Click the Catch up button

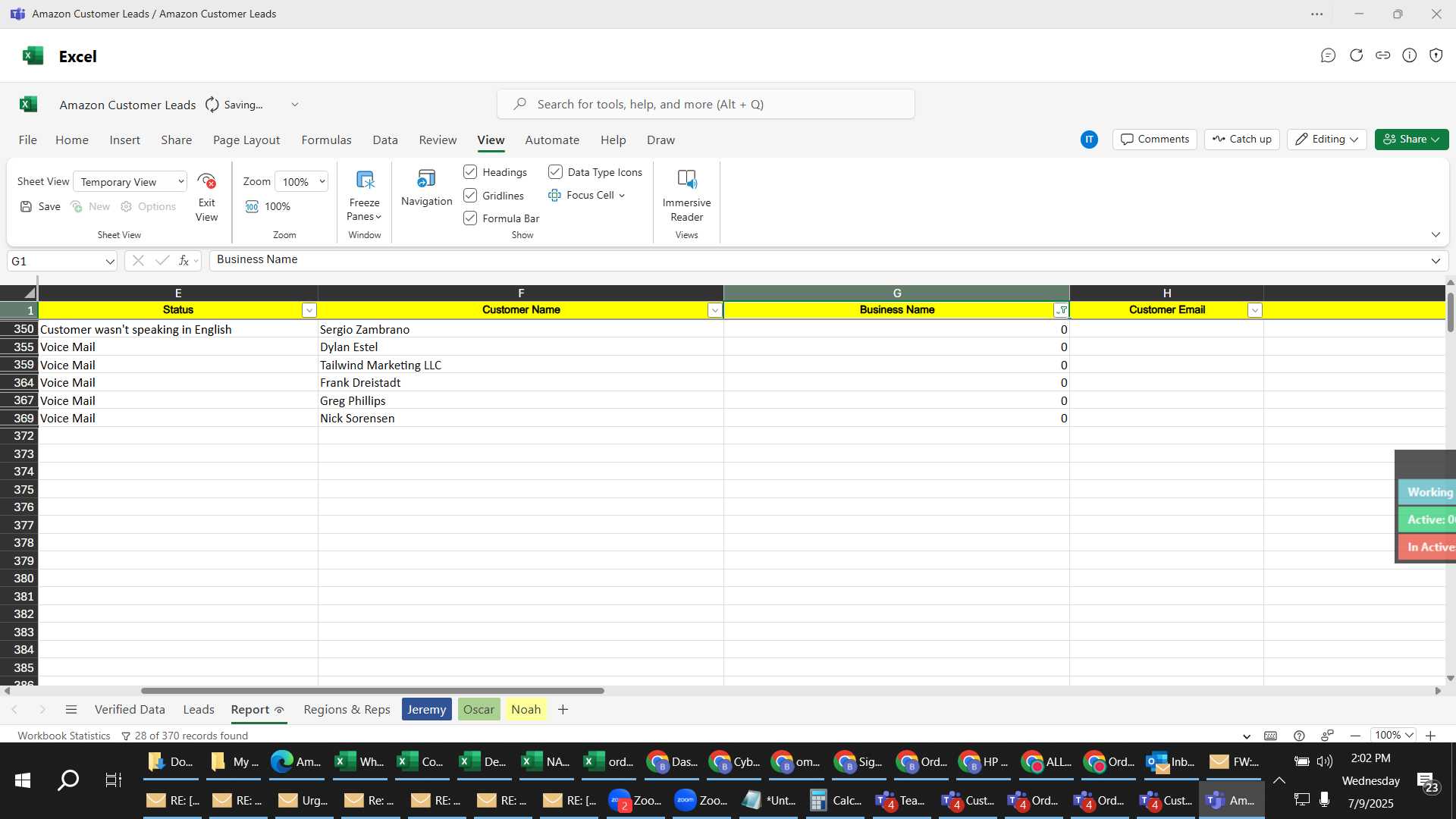click(x=1241, y=140)
